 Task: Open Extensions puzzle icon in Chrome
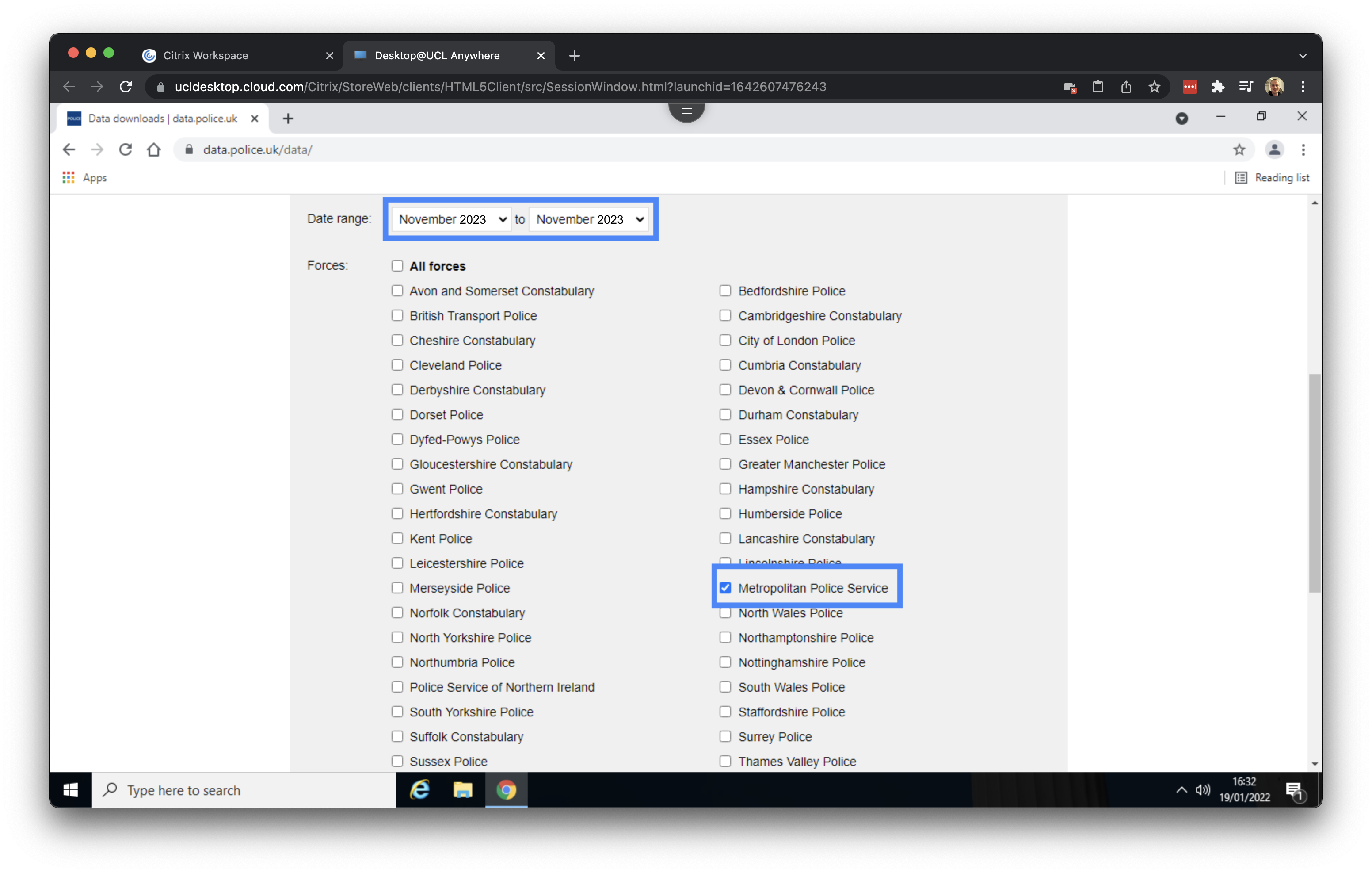click(1218, 87)
